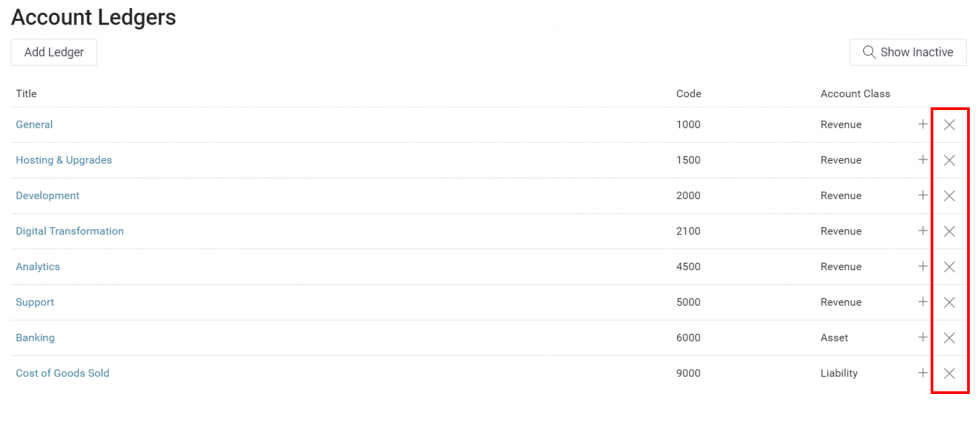Add sub-ledger with plus icon beside Support

coord(923,302)
